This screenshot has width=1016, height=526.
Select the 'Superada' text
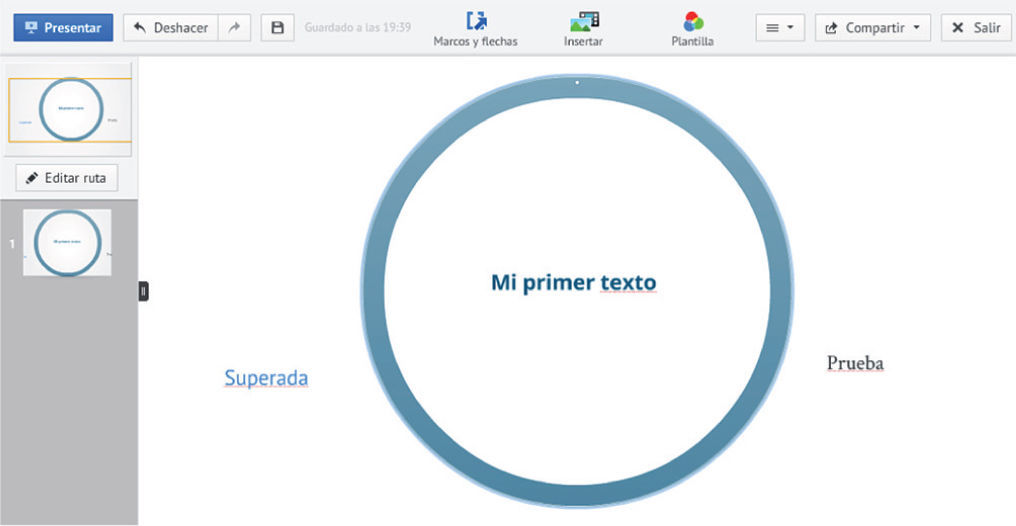coord(266,378)
